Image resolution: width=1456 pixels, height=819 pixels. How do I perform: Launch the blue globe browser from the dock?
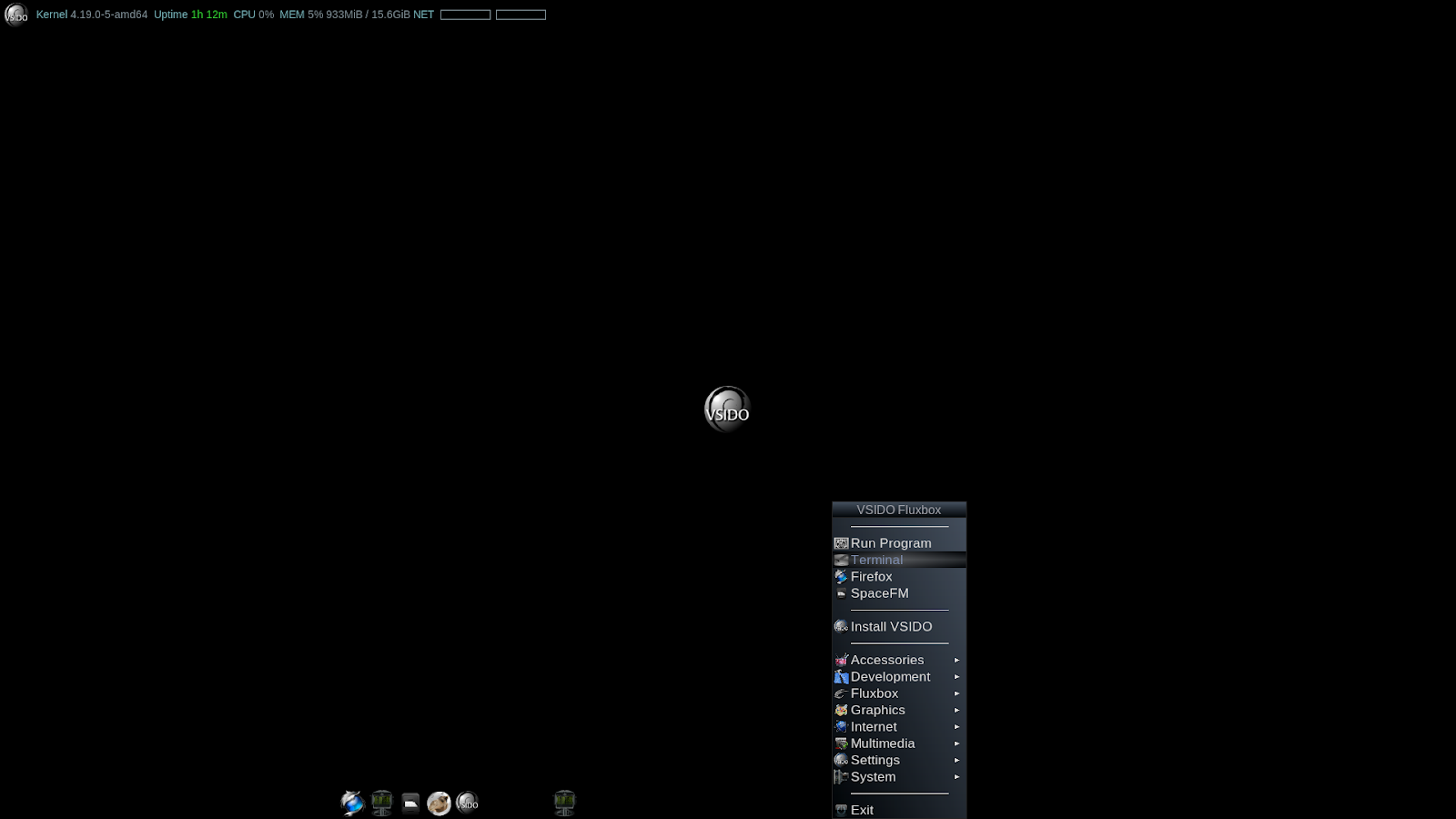point(352,803)
